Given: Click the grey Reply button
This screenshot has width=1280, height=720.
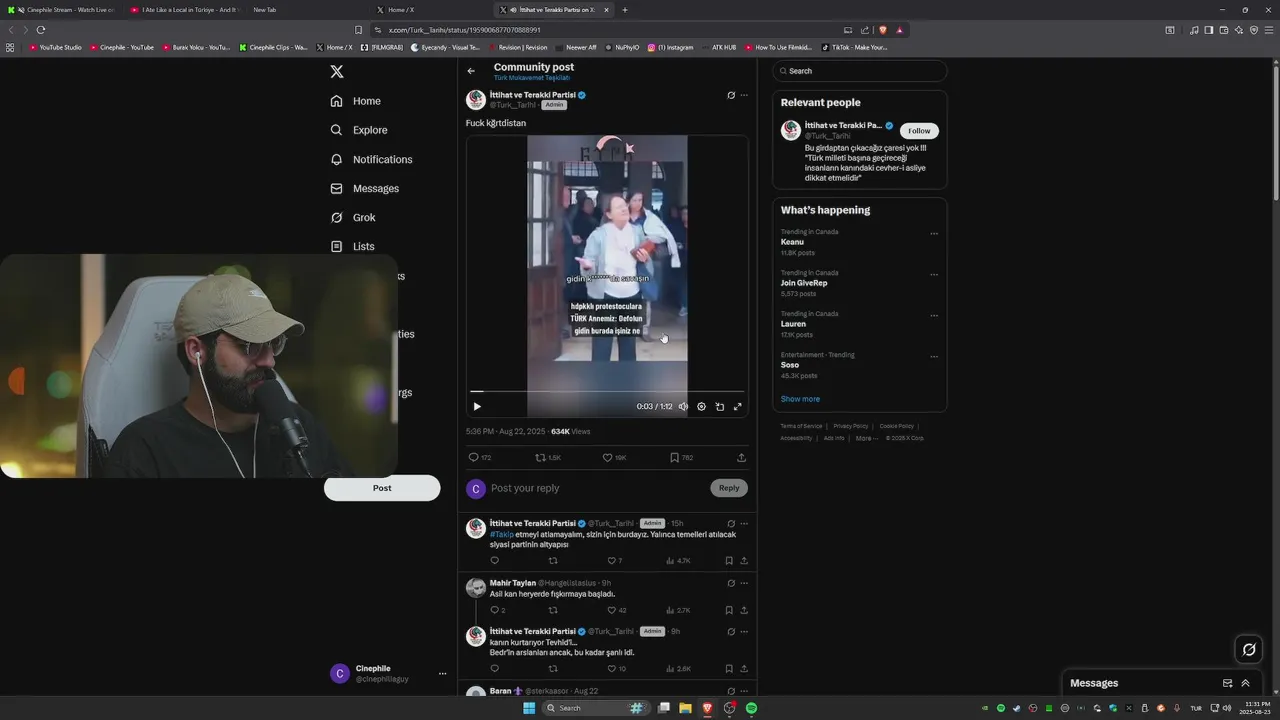Looking at the screenshot, I should tap(729, 488).
